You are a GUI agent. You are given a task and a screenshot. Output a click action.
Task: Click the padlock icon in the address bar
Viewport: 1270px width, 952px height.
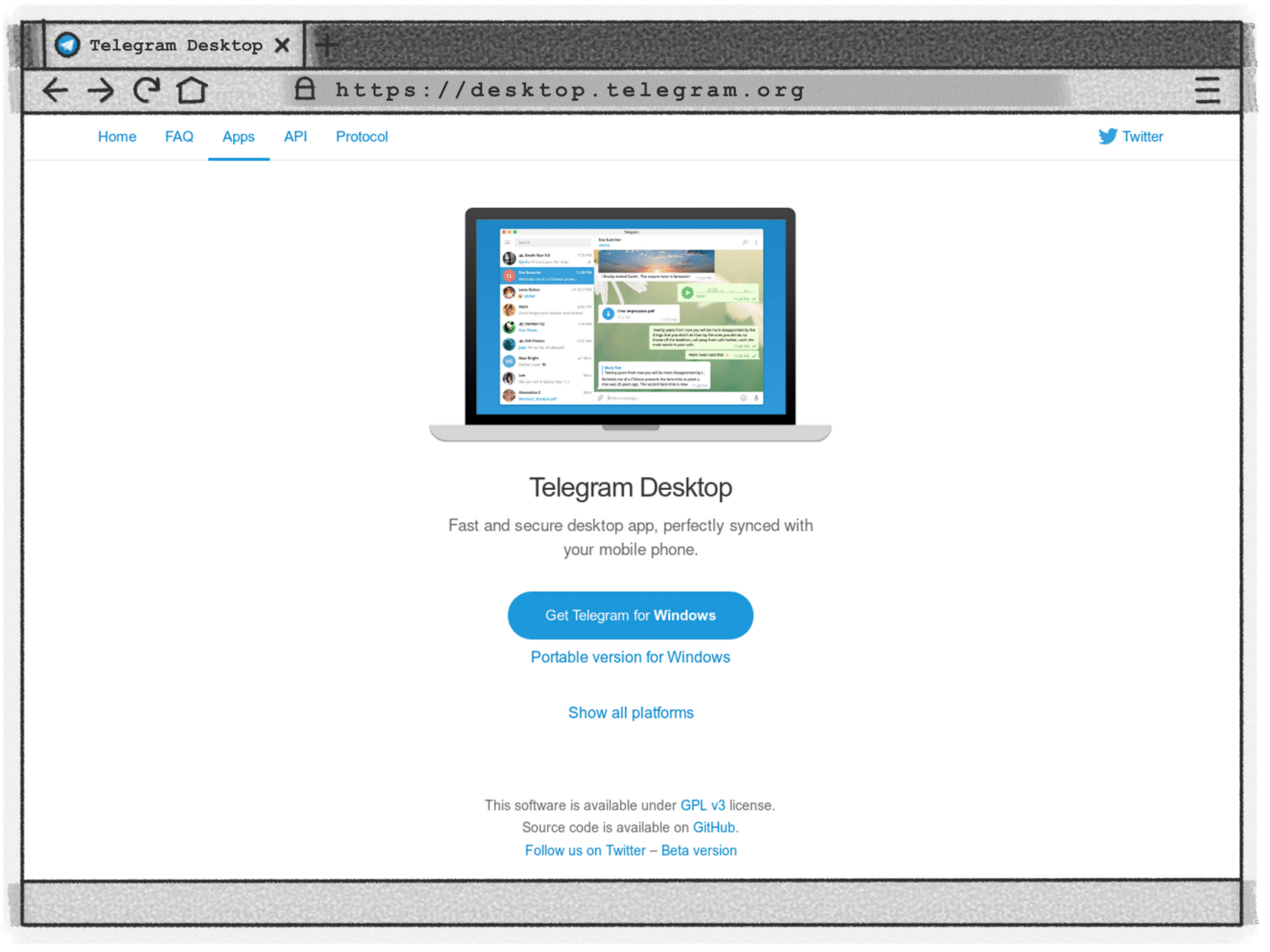tap(305, 88)
